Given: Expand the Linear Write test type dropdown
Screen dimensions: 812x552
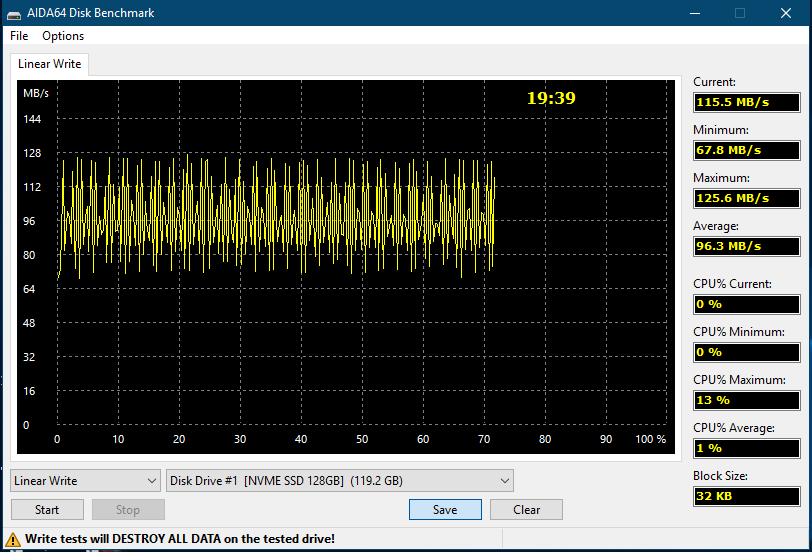Looking at the screenshot, I should point(85,481).
